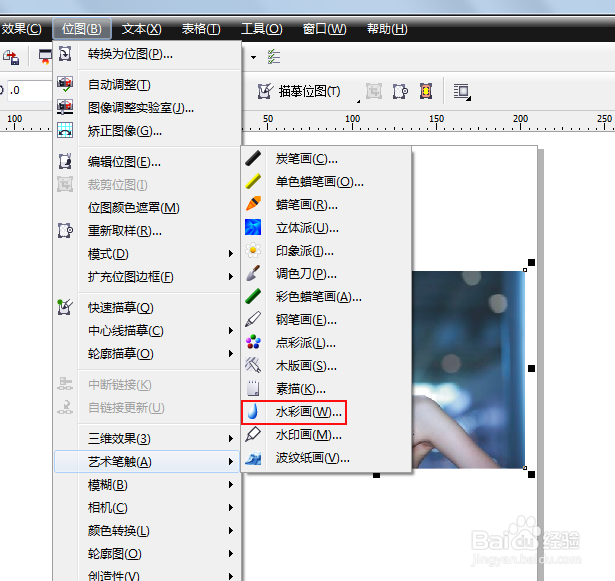The image size is (615, 581).
Task: Click the charcoal (炭笔画) pencil icon
Action: tap(253, 158)
